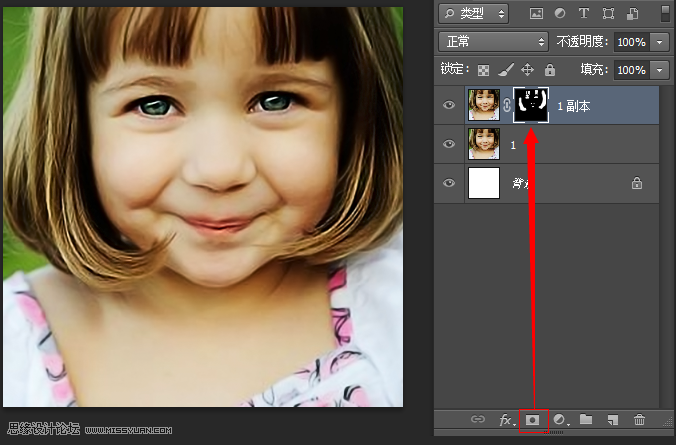676x445 pixels.
Task: Expand the fill slider arrow
Action: coord(659,70)
